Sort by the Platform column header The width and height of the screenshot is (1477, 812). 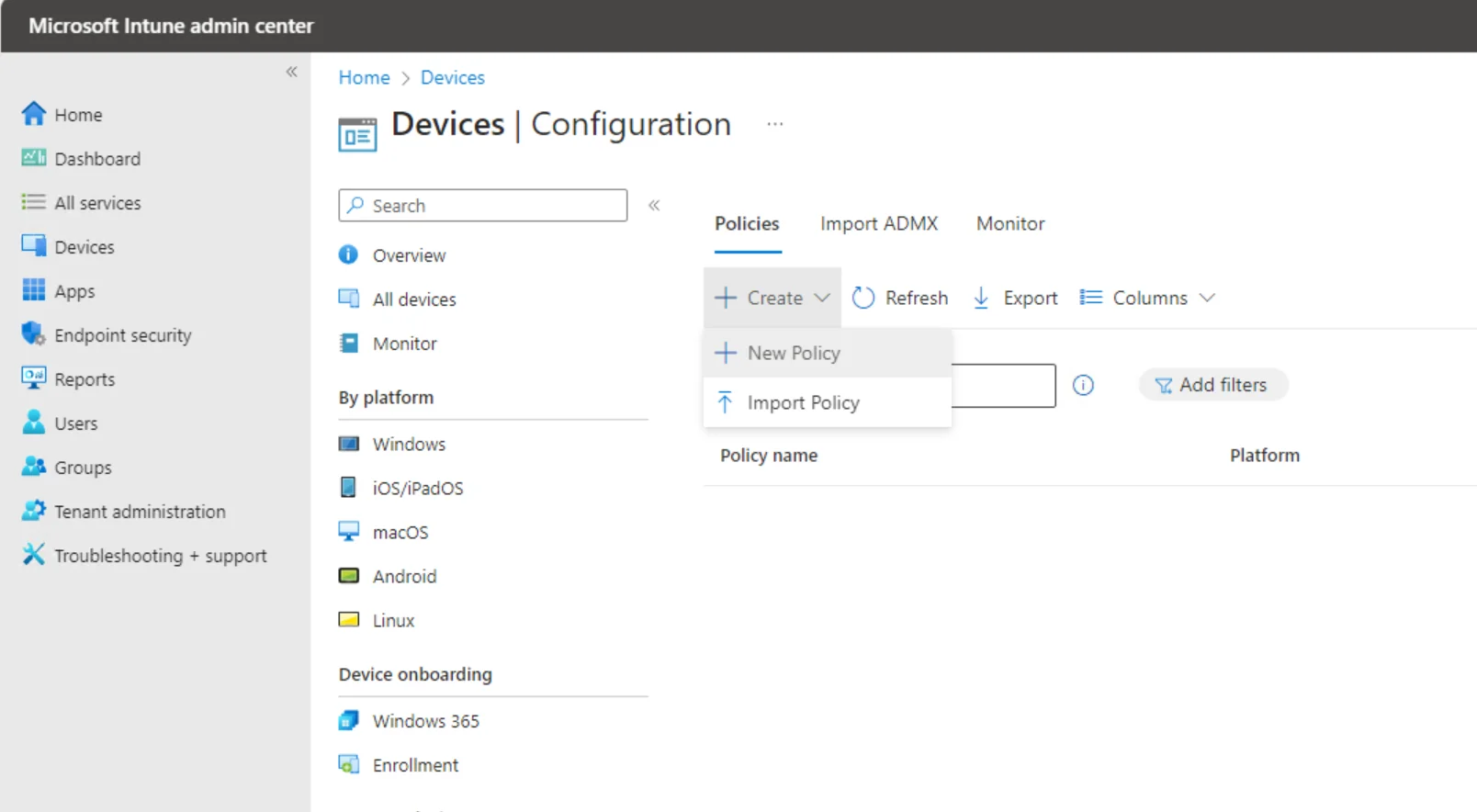tap(1265, 455)
